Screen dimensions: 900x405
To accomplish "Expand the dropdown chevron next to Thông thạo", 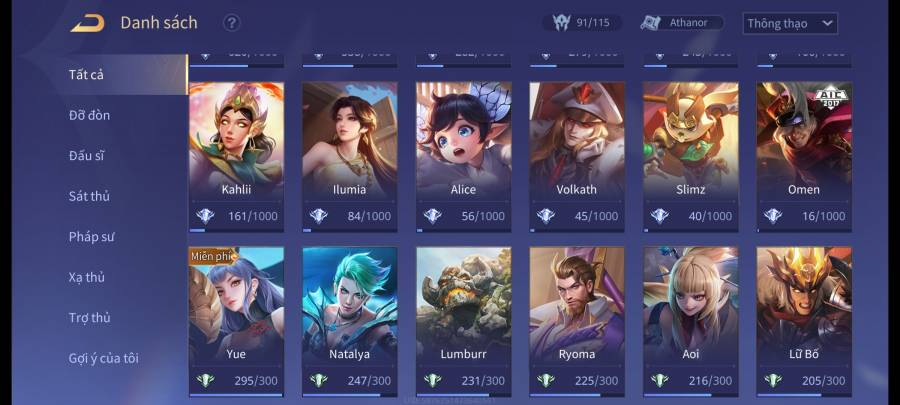I will (827, 24).
